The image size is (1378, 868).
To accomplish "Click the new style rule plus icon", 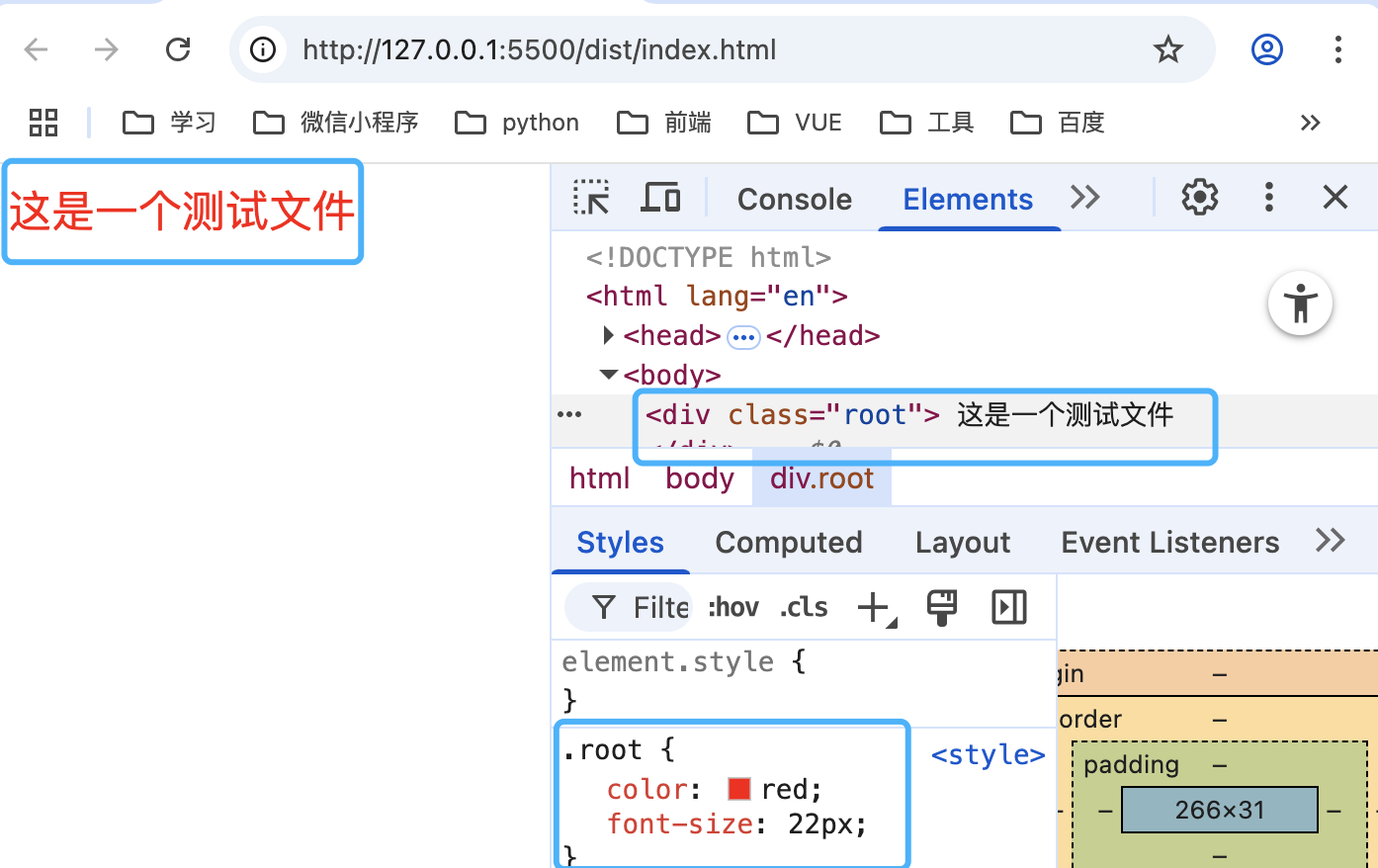I will 871,607.
